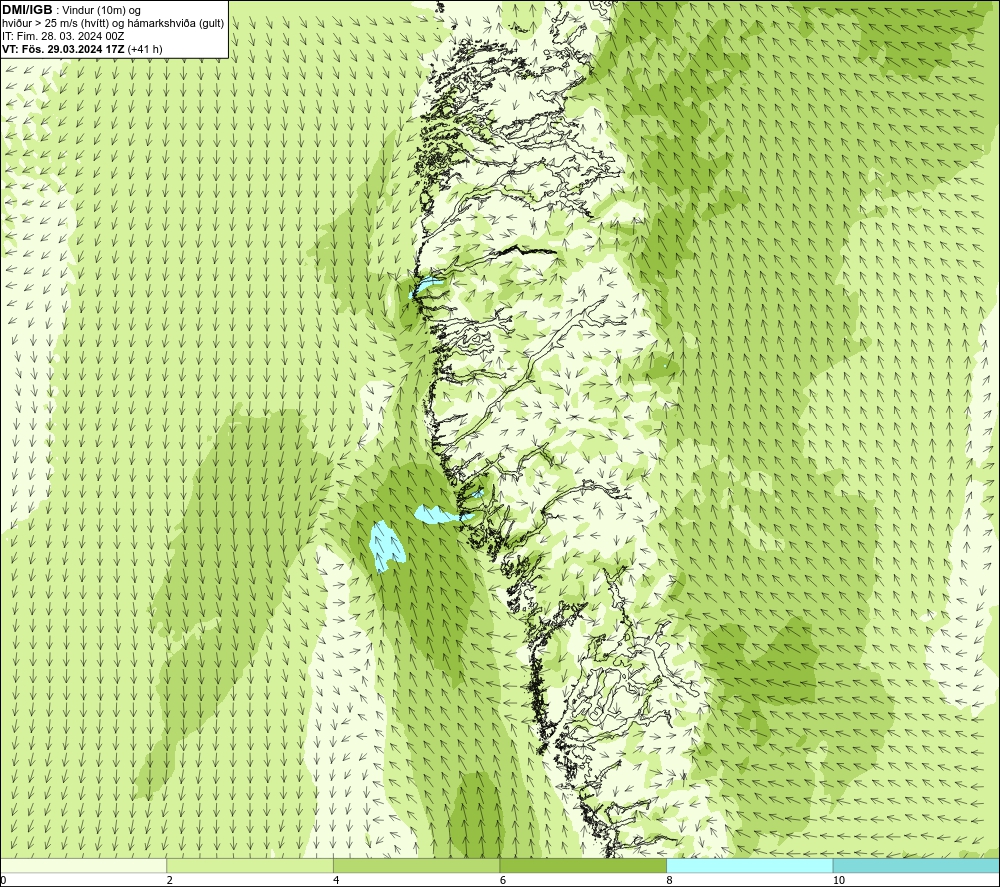The width and height of the screenshot is (1000, 887).
Task: Click the 6–8 m/s dark green legend swatch
Action: (583, 866)
